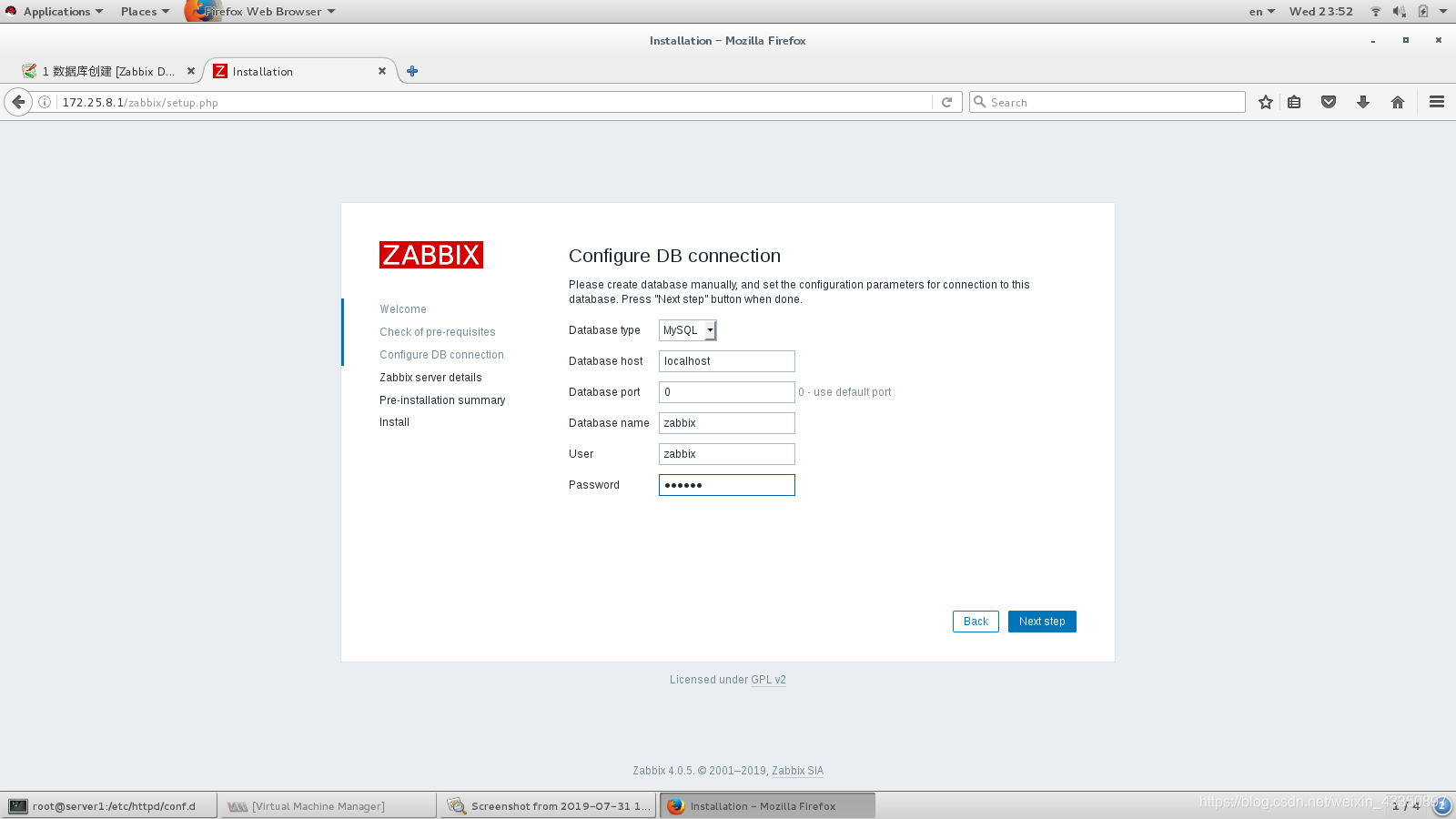Save page to Pocket icon
The width and height of the screenshot is (1456, 819).
click(1329, 102)
